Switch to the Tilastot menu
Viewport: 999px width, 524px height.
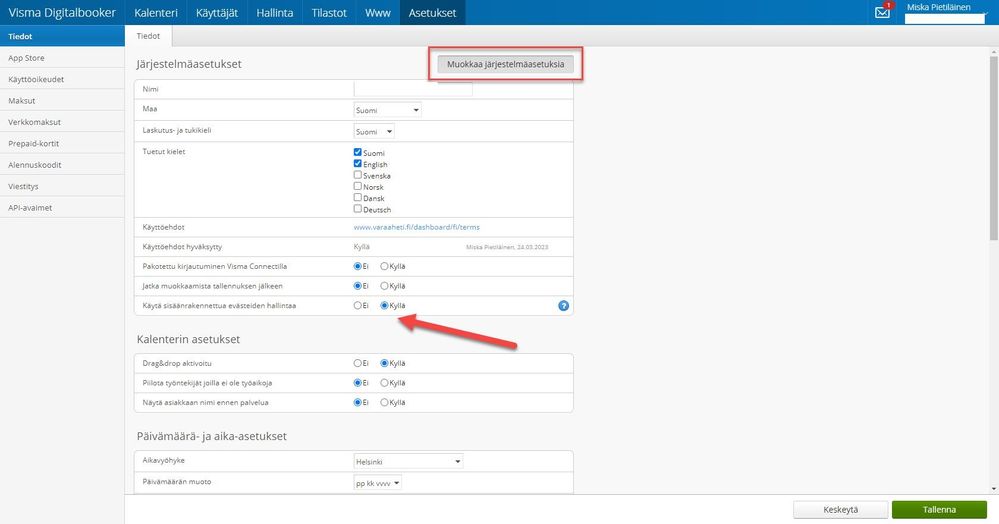tap(328, 13)
